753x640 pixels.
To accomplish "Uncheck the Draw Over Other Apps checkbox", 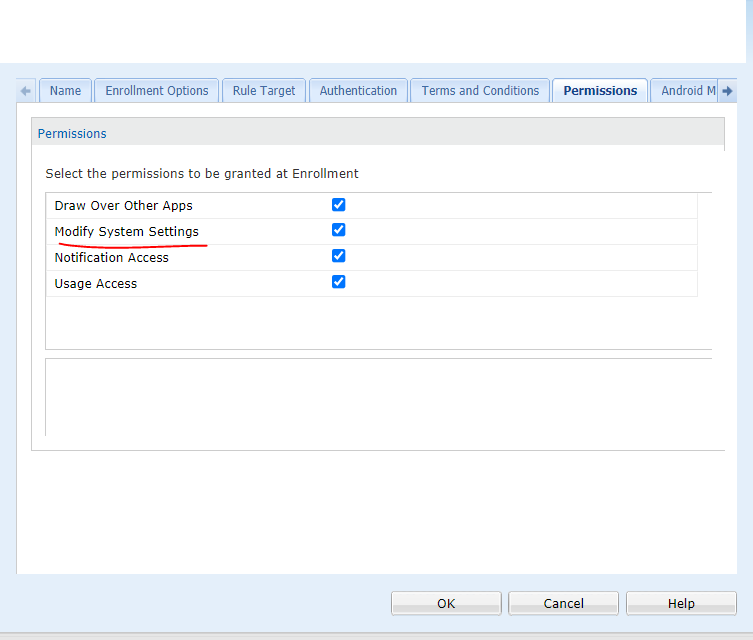I will pyautogui.click(x=338, y=205).
